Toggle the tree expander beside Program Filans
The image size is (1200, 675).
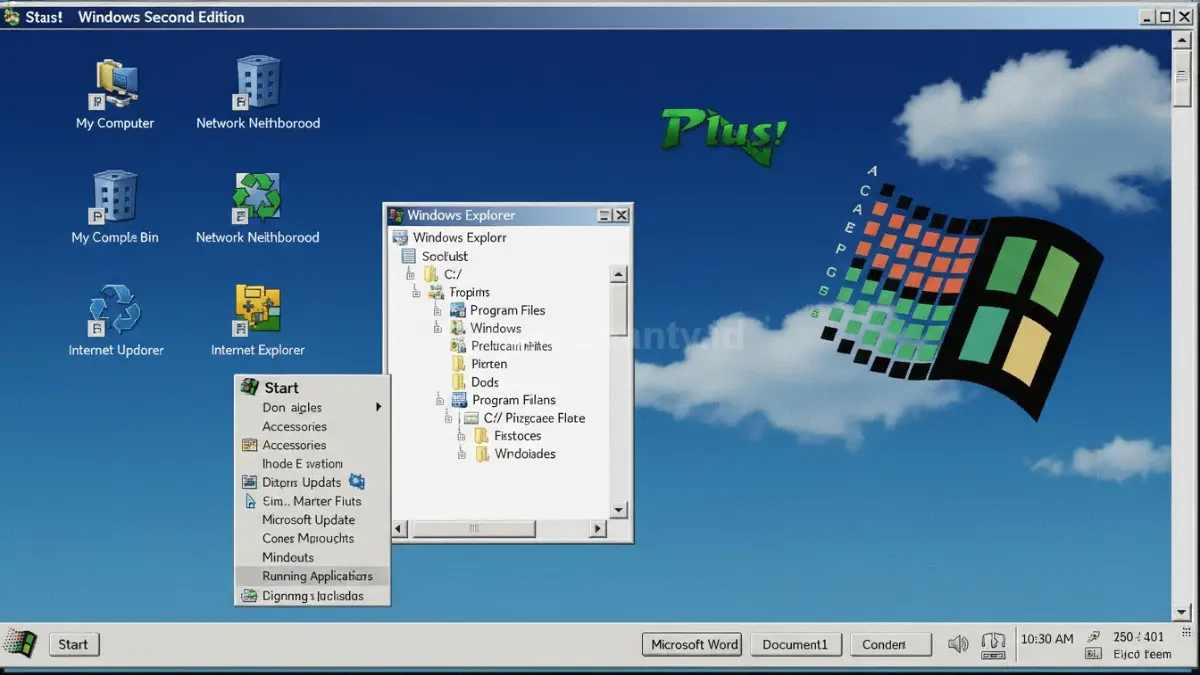coord(440,400)
